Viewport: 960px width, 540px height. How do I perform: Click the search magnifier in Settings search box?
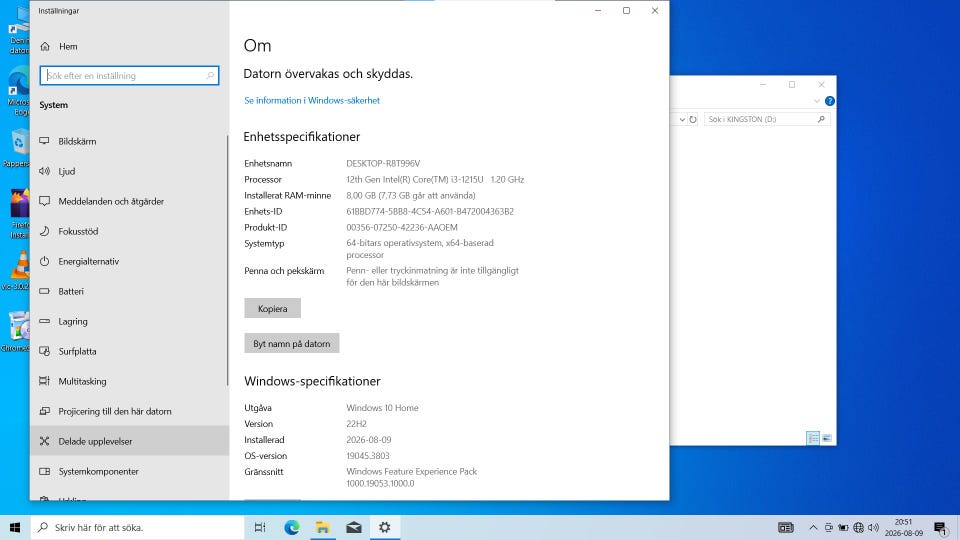[210, 75]
